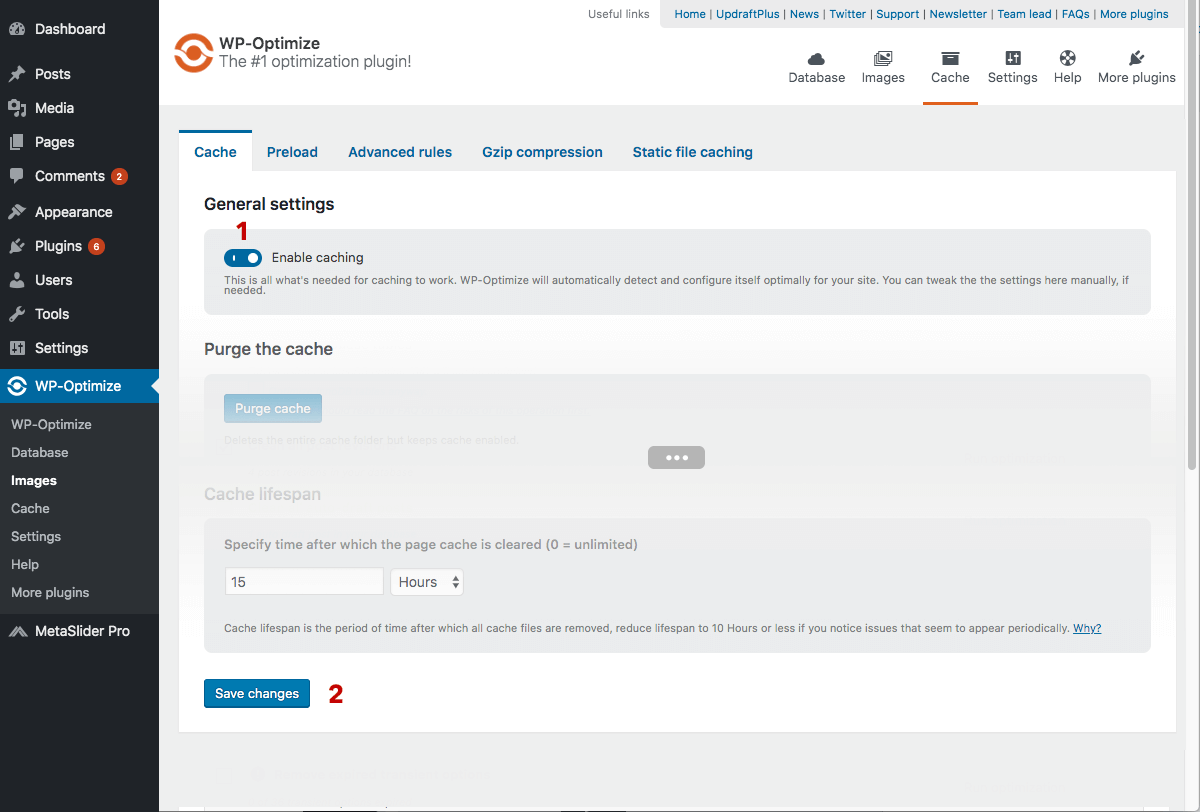Viewport: 1200px width, 812px height.
Task: Open the Support useful link
Action: 898,14
